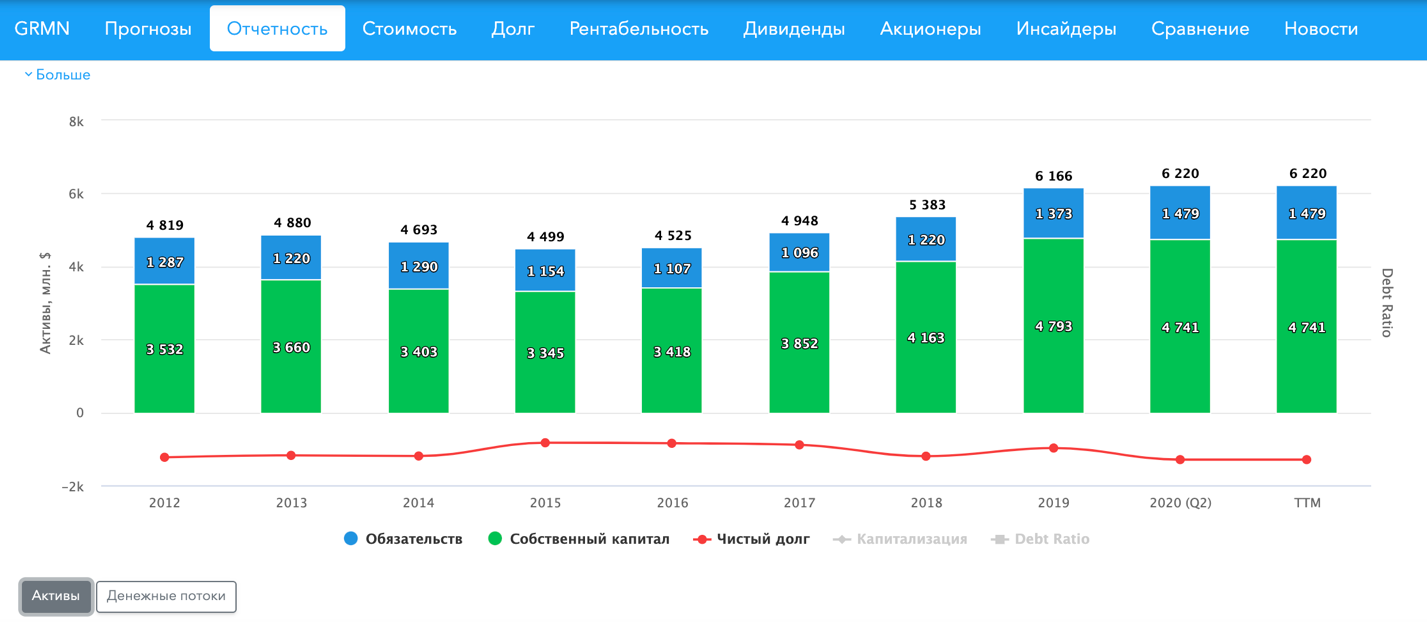
Task: Toggle the Собственный капитал legend series
Action: pyautogui.click(x=578, y=539)
